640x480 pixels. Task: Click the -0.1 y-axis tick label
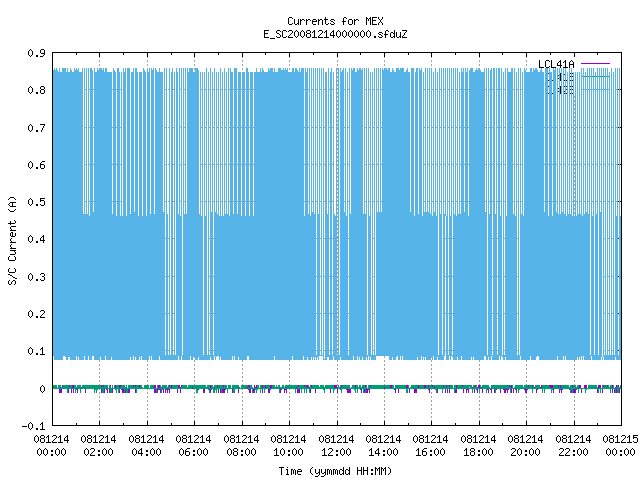tap(33, 426)
